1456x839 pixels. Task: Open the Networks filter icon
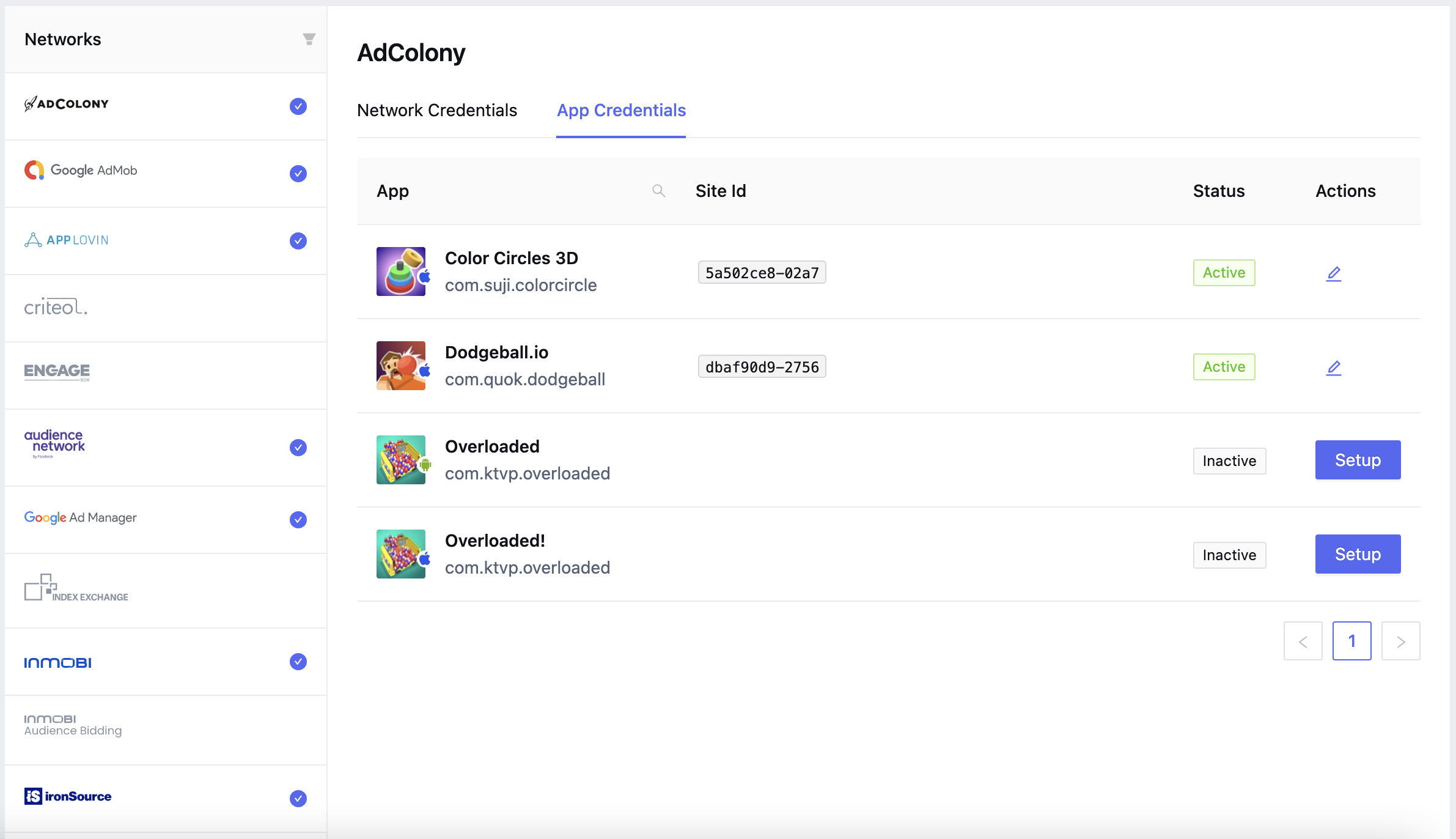coord(309,39)
